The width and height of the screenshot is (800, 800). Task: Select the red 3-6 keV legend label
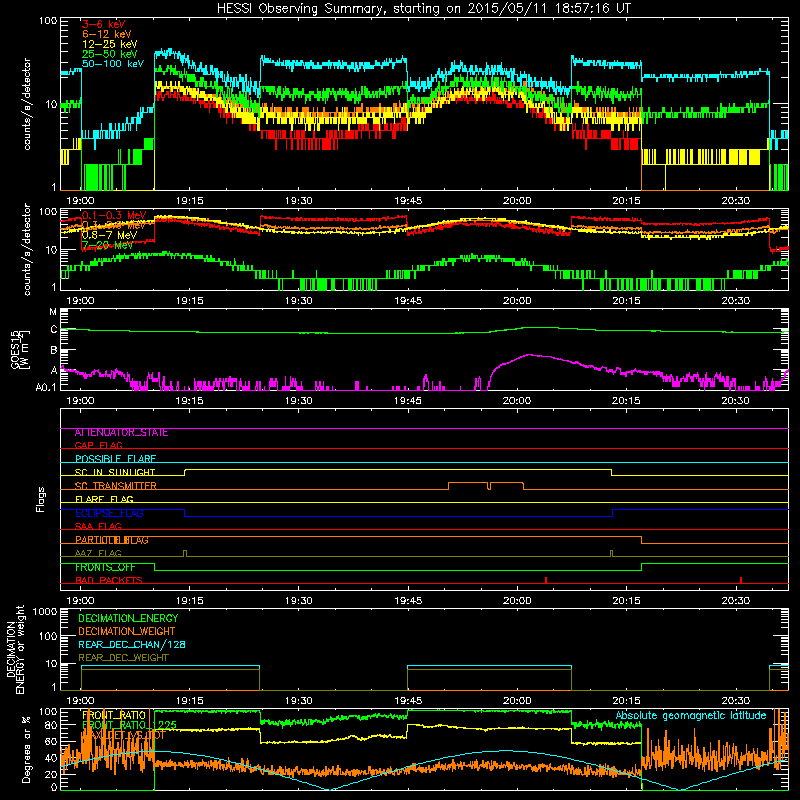104,24
